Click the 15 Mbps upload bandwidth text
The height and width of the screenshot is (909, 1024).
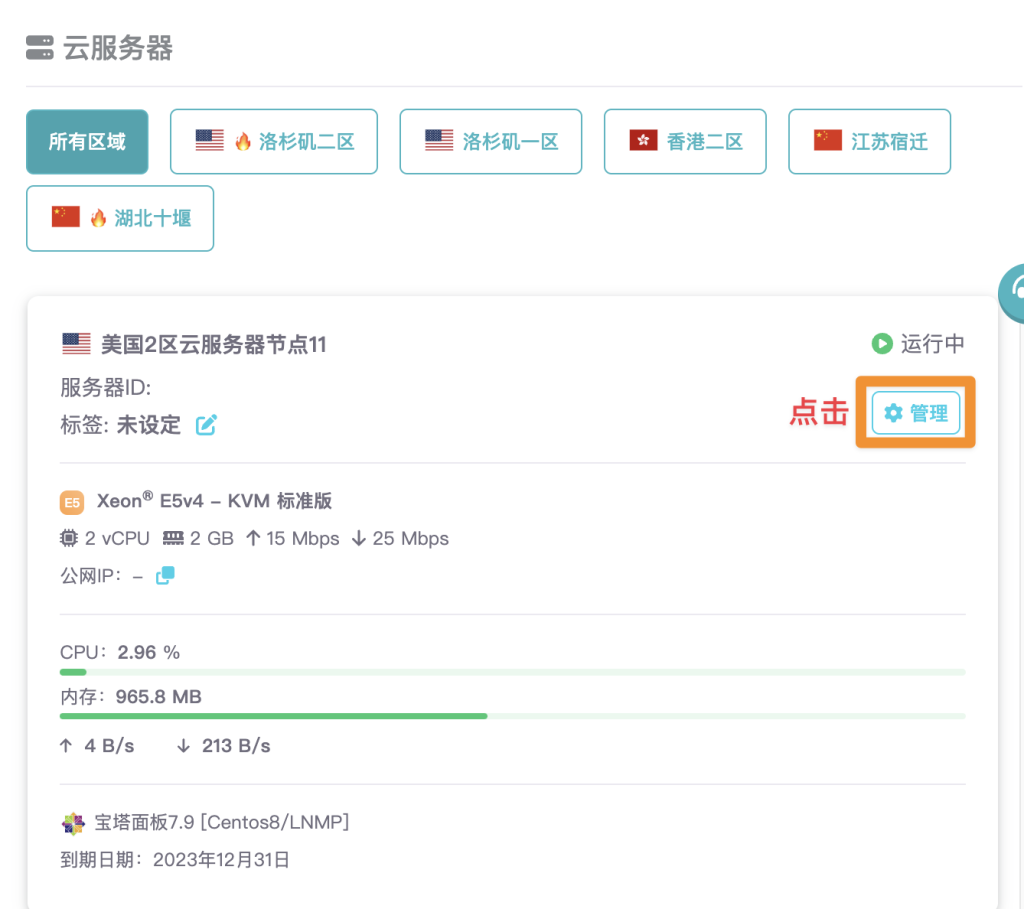303,538
